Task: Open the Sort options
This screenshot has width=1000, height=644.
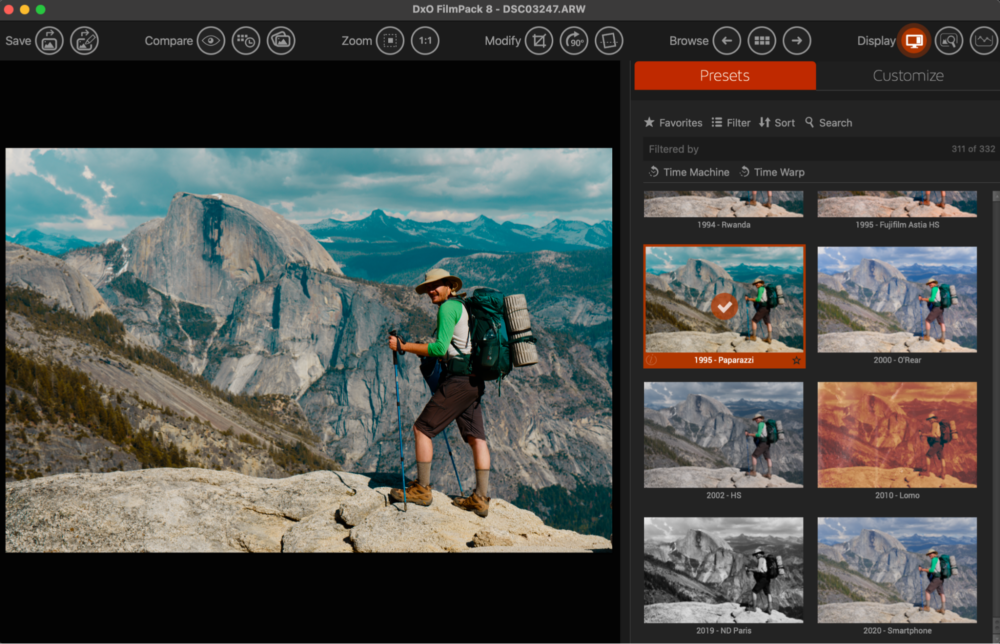Action: click(x=777, y=123)
